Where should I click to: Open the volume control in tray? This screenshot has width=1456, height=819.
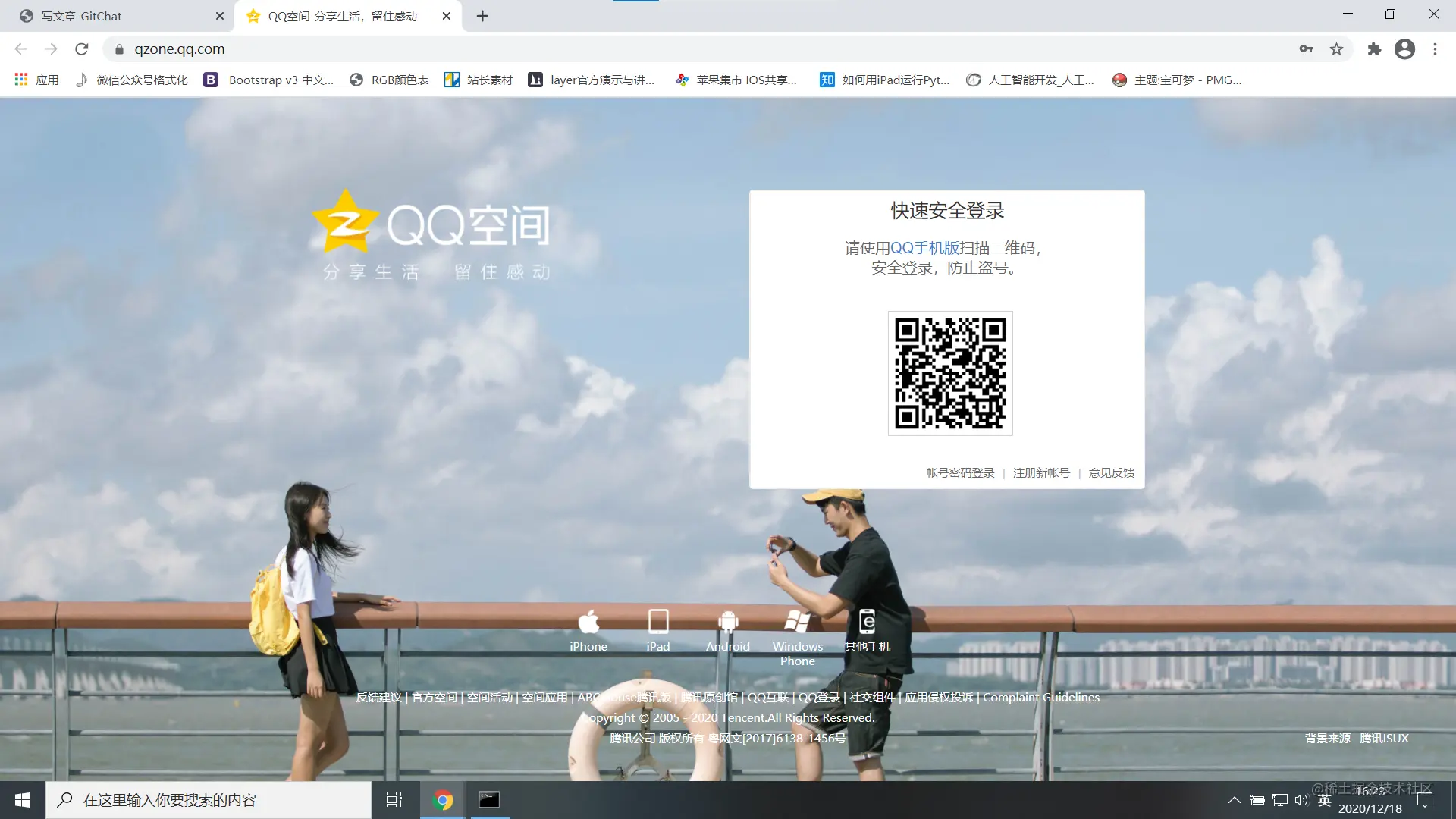1301,800
